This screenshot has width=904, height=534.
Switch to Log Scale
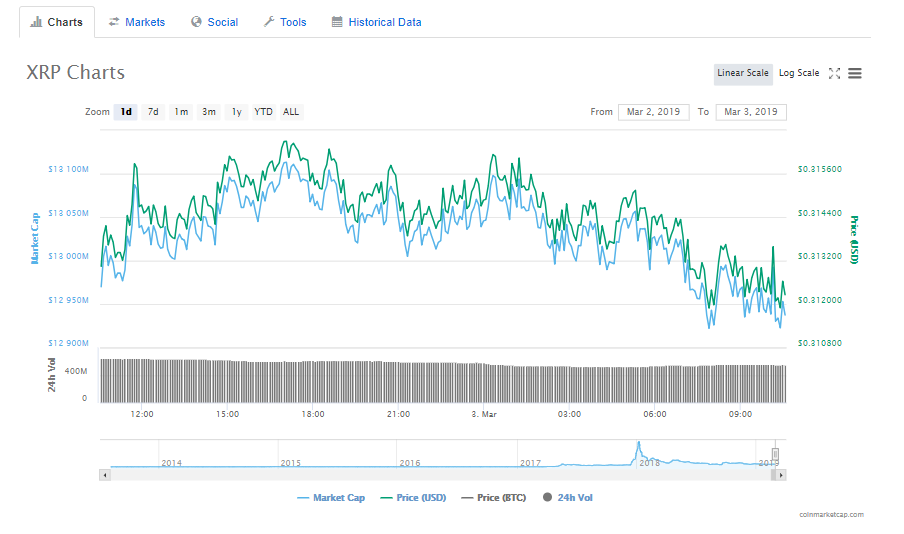798,73
